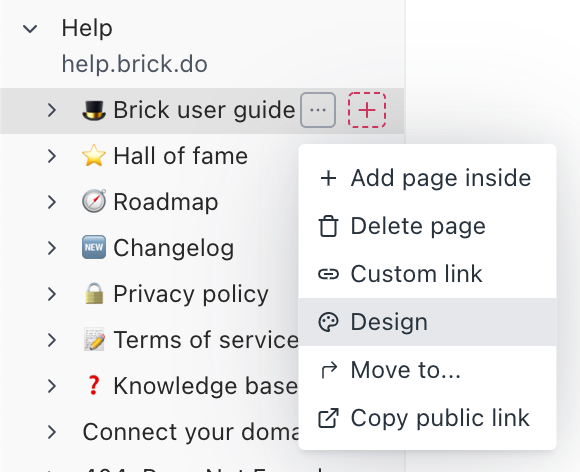Select Delete page in context menu
This screenshot has height=472, width=580.
click(427, 226)
